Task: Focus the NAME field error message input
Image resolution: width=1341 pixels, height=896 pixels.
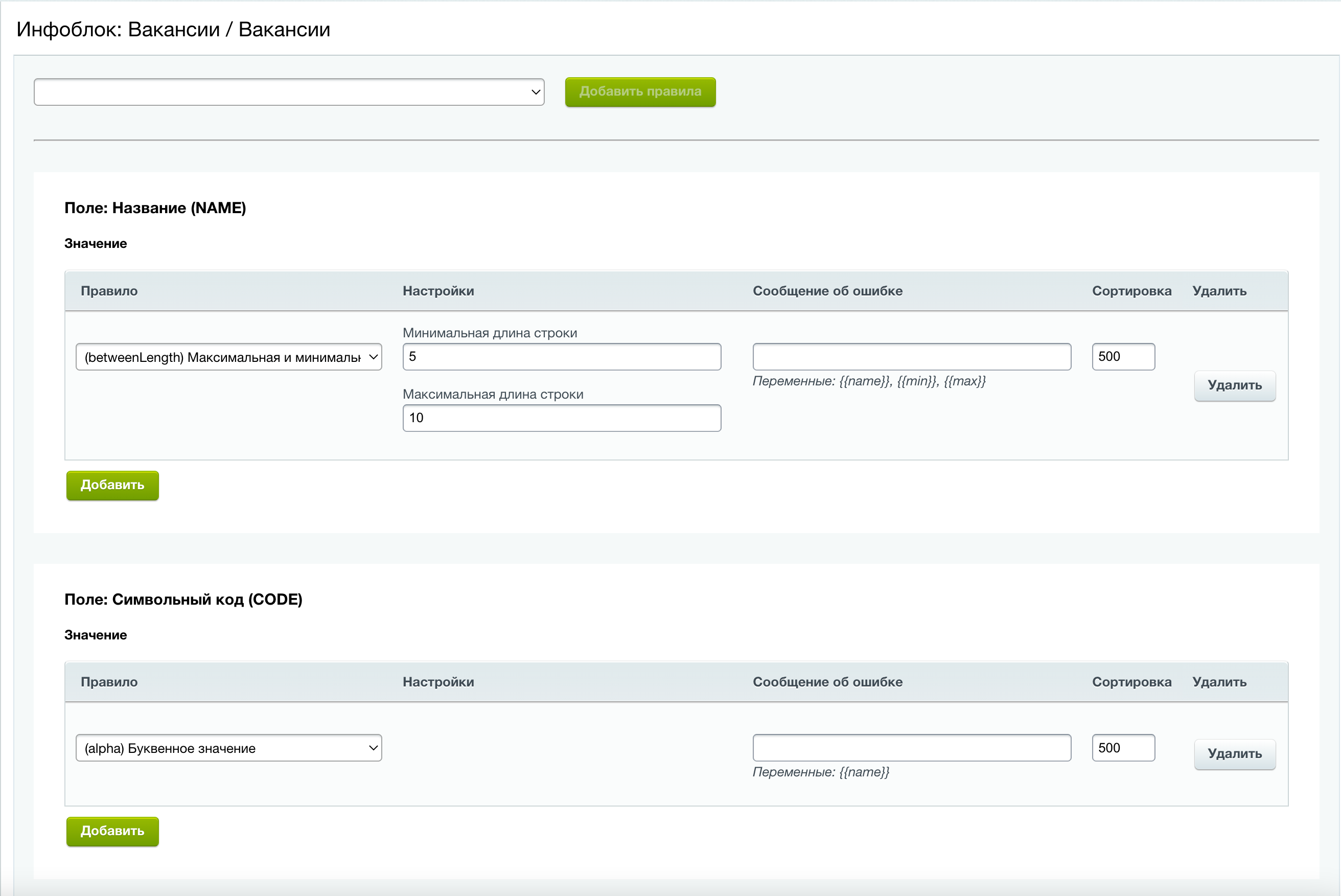Action: pyautogui.click(x=911, y=357)
